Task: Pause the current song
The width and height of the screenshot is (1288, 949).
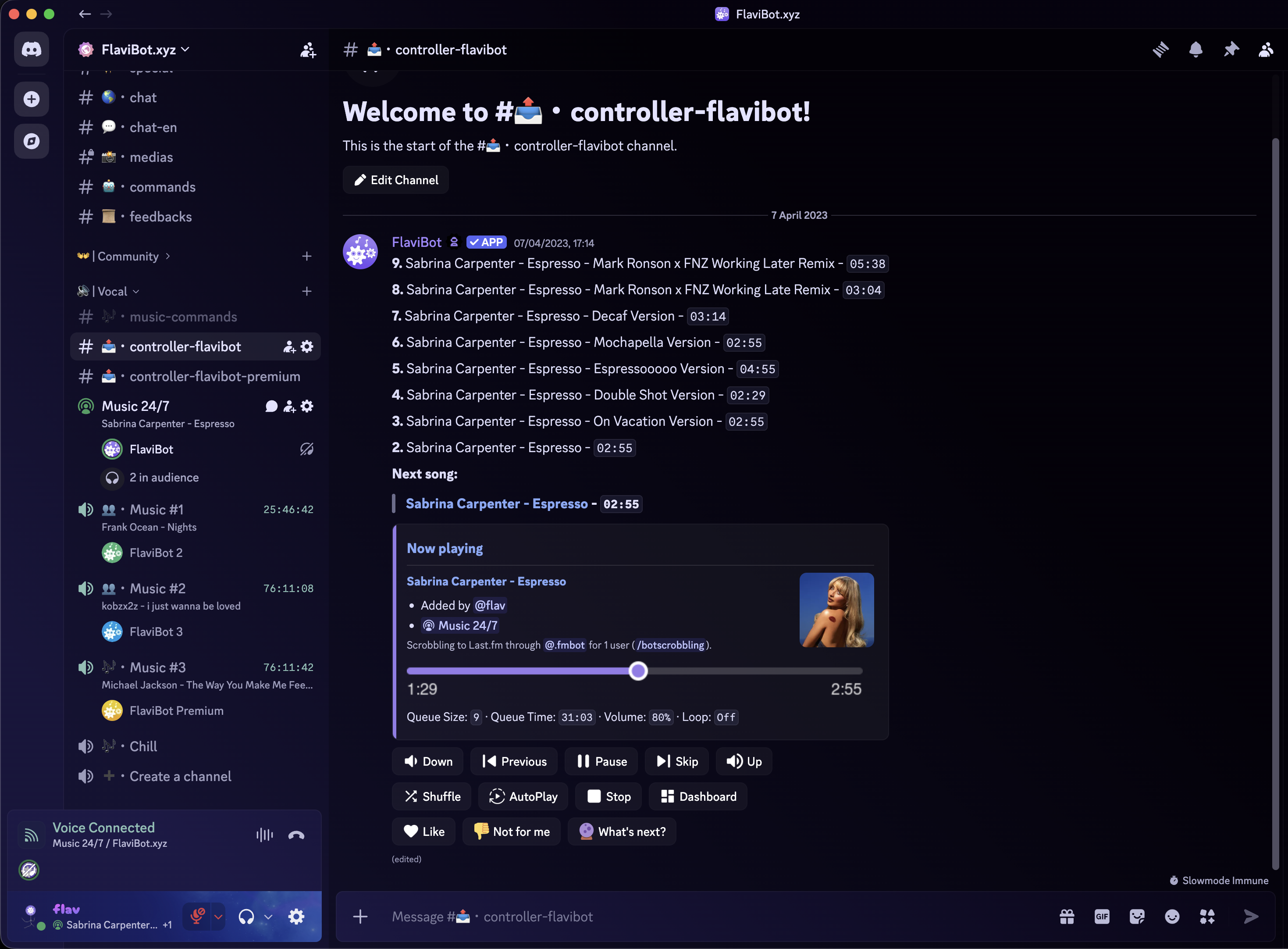Action: 601,761
